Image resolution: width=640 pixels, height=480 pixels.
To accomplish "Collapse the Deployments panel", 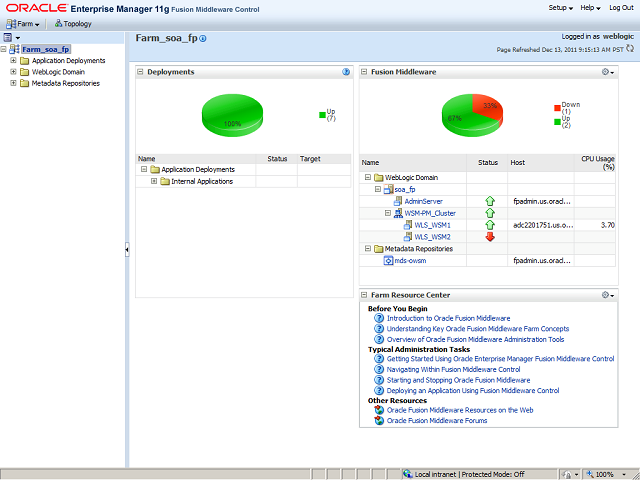I will [x=141, y=72].
